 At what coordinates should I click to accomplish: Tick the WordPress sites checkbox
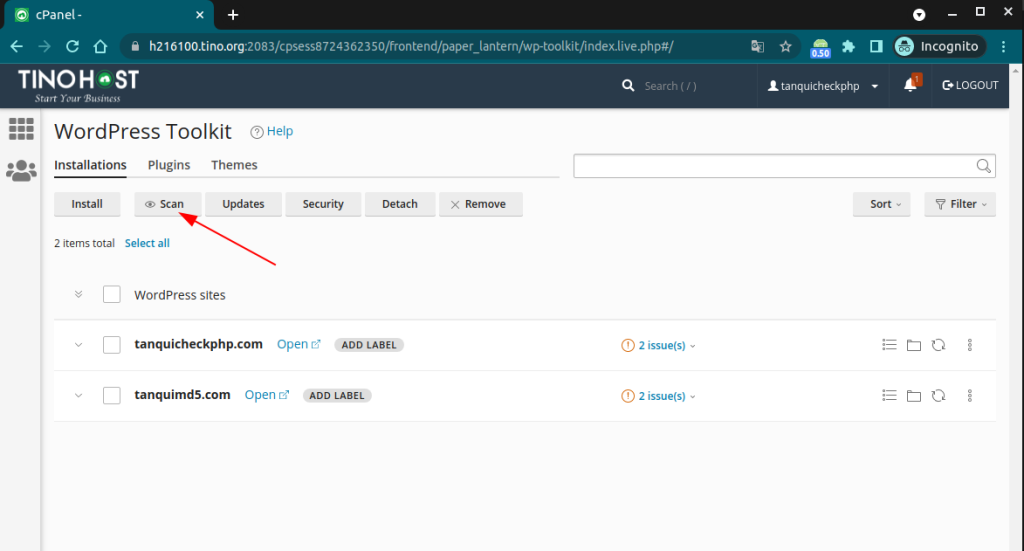click(x=112, y=294)
